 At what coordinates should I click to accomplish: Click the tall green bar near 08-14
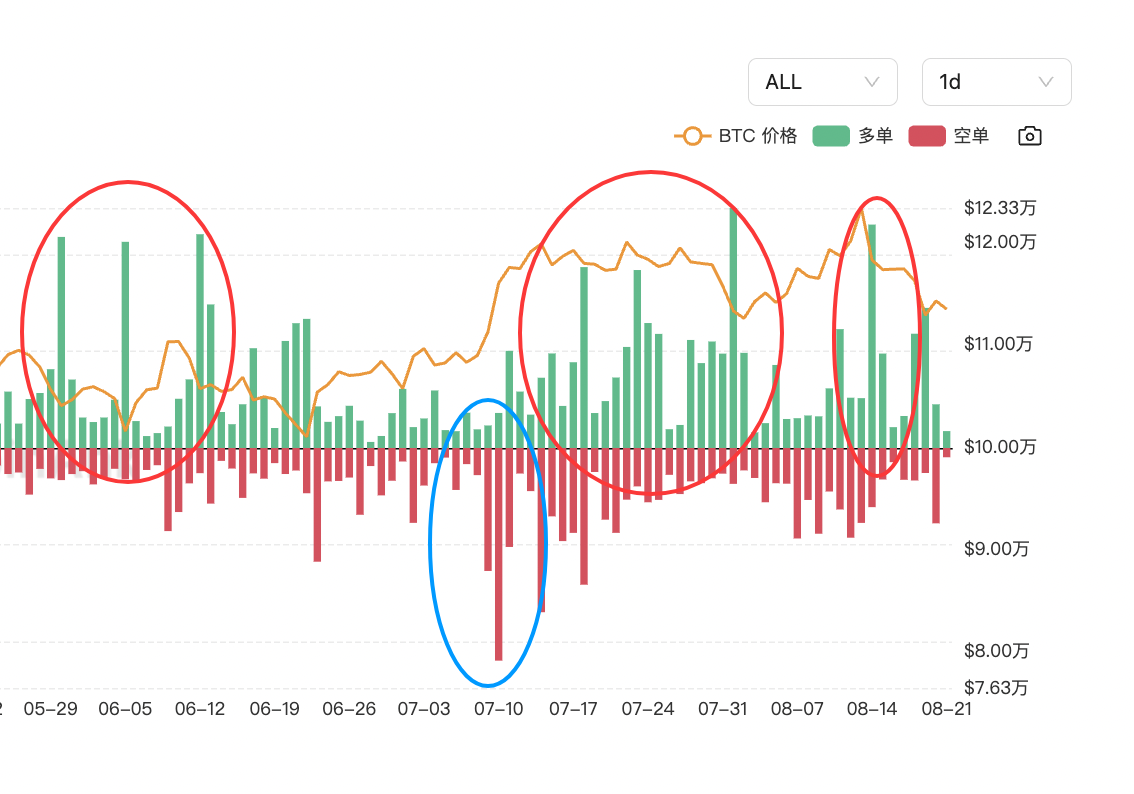click(872, 336)
